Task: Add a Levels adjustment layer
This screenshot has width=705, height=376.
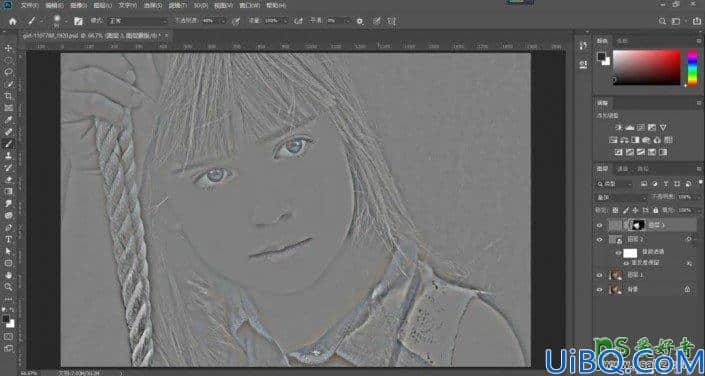Action: coord(629,128)
